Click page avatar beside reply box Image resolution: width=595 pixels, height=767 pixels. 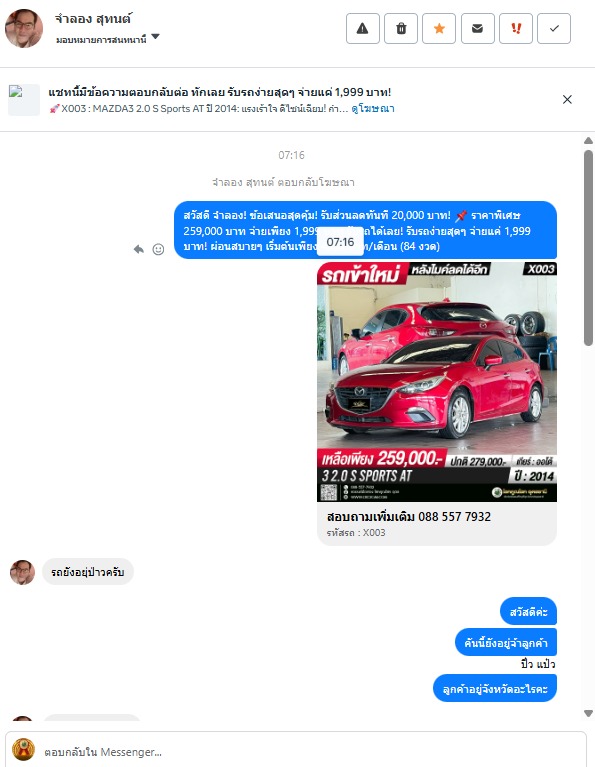tap(23, 749)
